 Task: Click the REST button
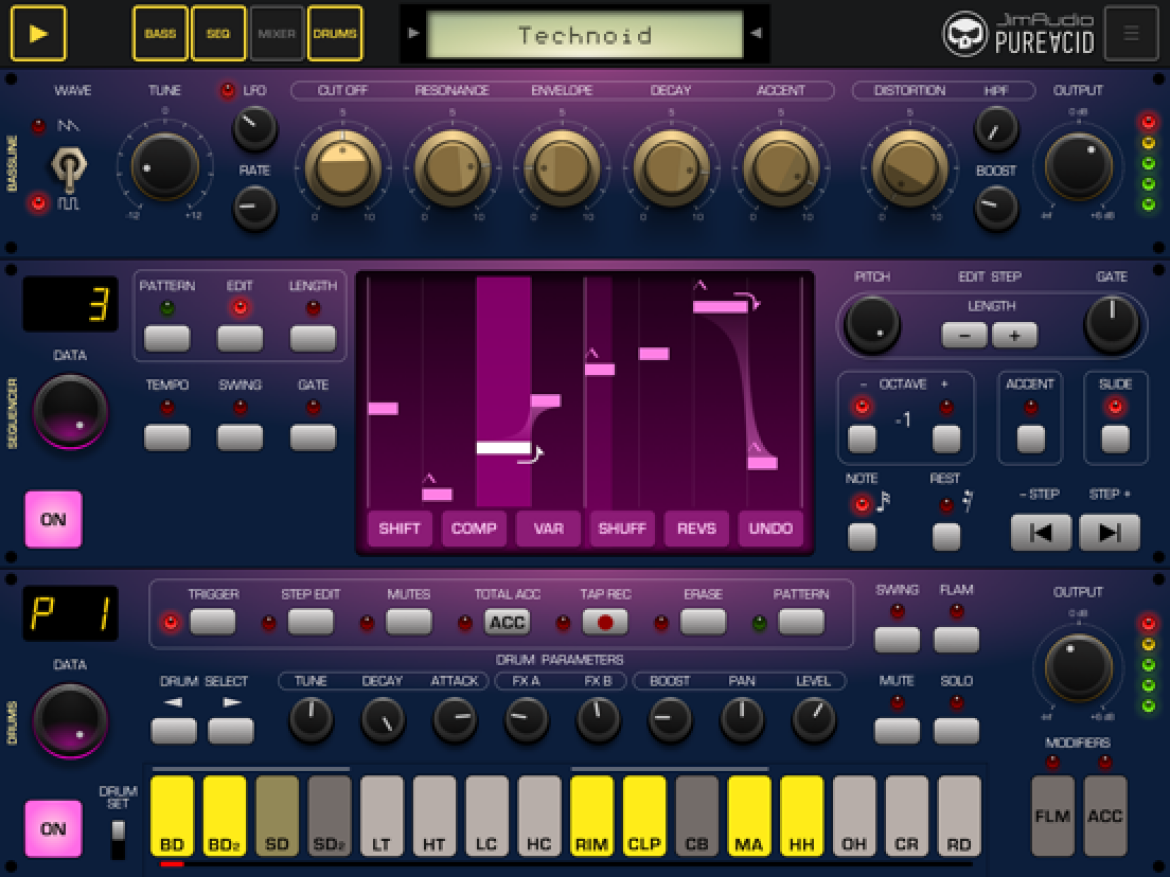946,537
